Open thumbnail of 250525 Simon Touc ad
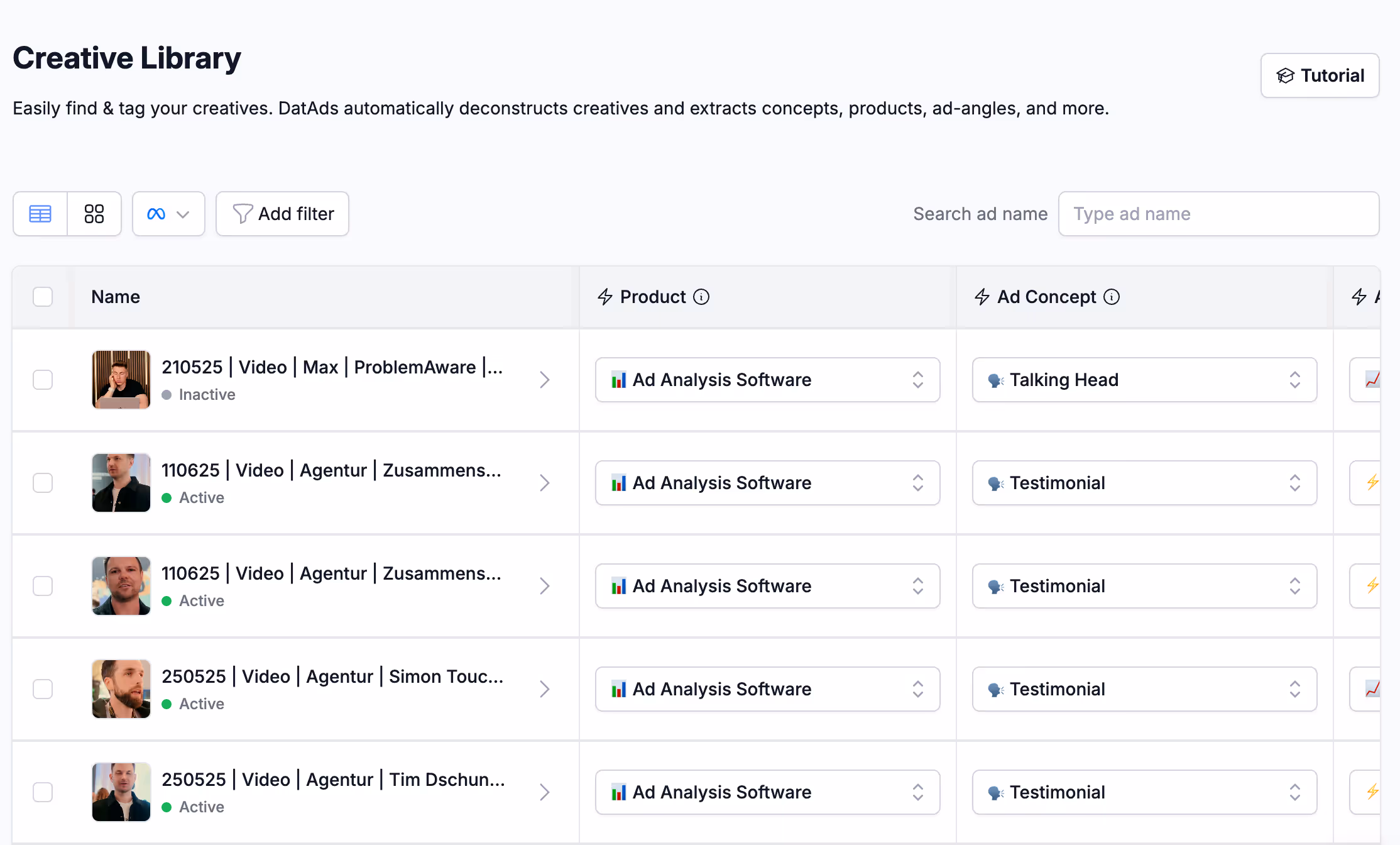The image size is (1400, 845). tap(121, 689)
